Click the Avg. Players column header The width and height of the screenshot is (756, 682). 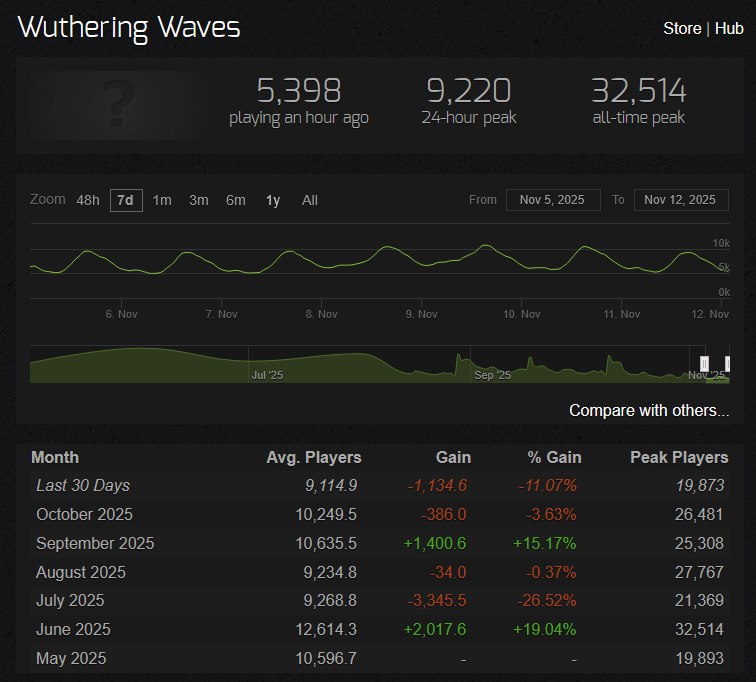[x=314, y=457]
